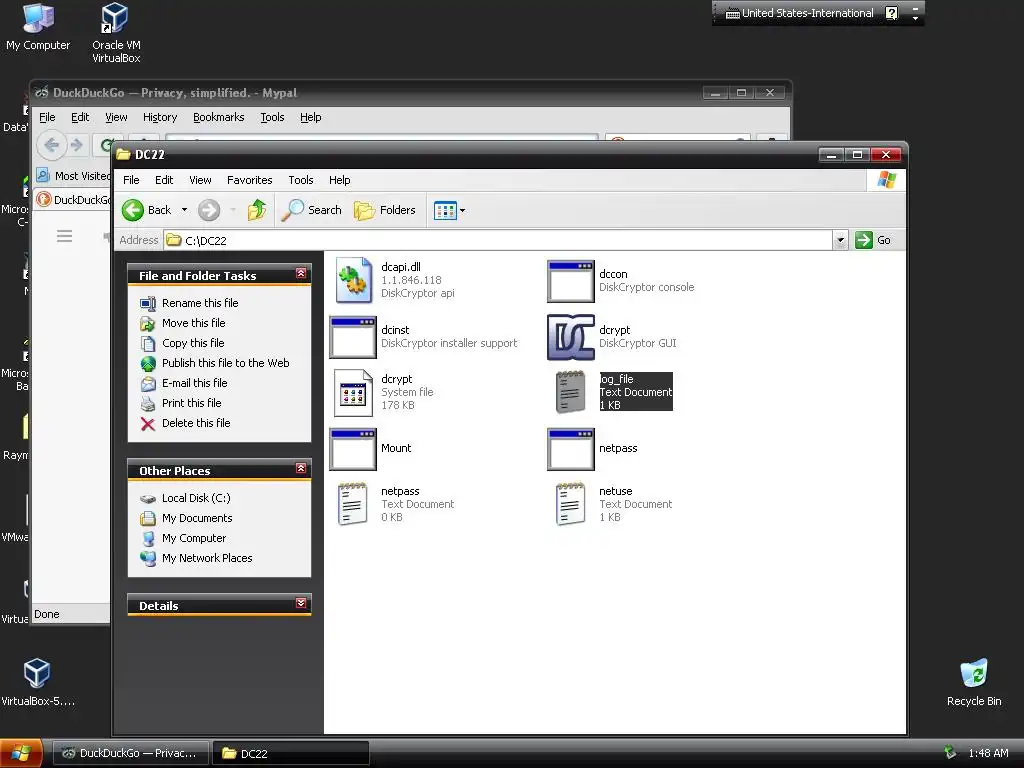Open the Views icon menu
1024x768 pixels.
coord(449,210)
